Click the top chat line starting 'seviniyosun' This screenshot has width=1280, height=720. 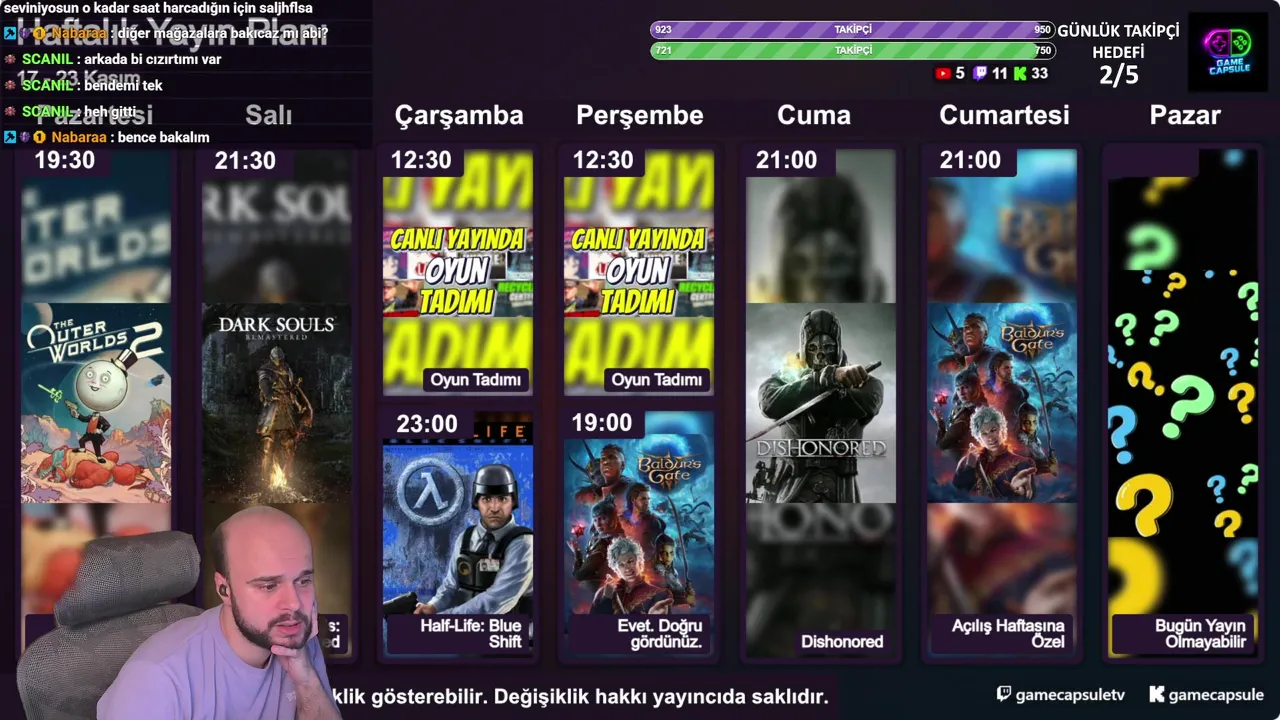coord(158,8)
